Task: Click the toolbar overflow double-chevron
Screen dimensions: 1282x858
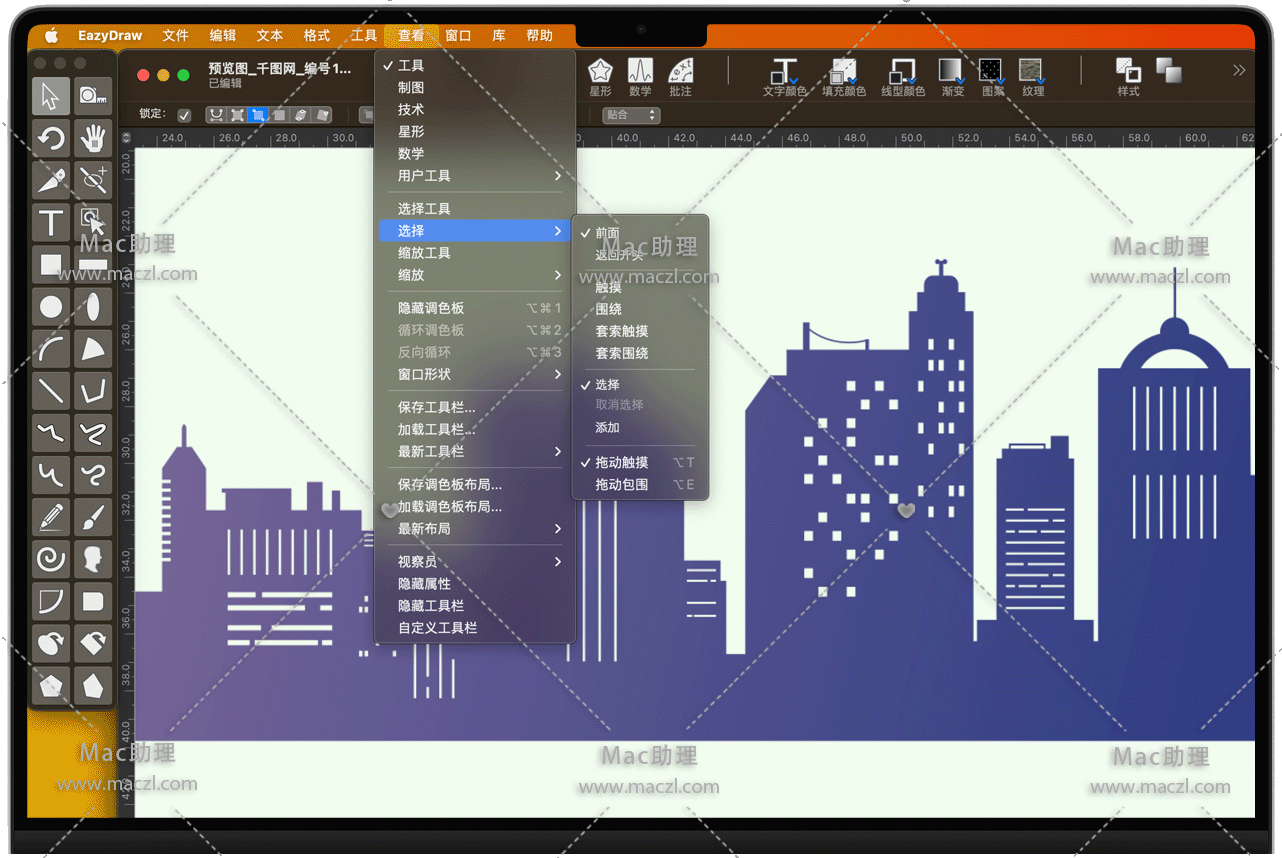Action: [1238, 70]
